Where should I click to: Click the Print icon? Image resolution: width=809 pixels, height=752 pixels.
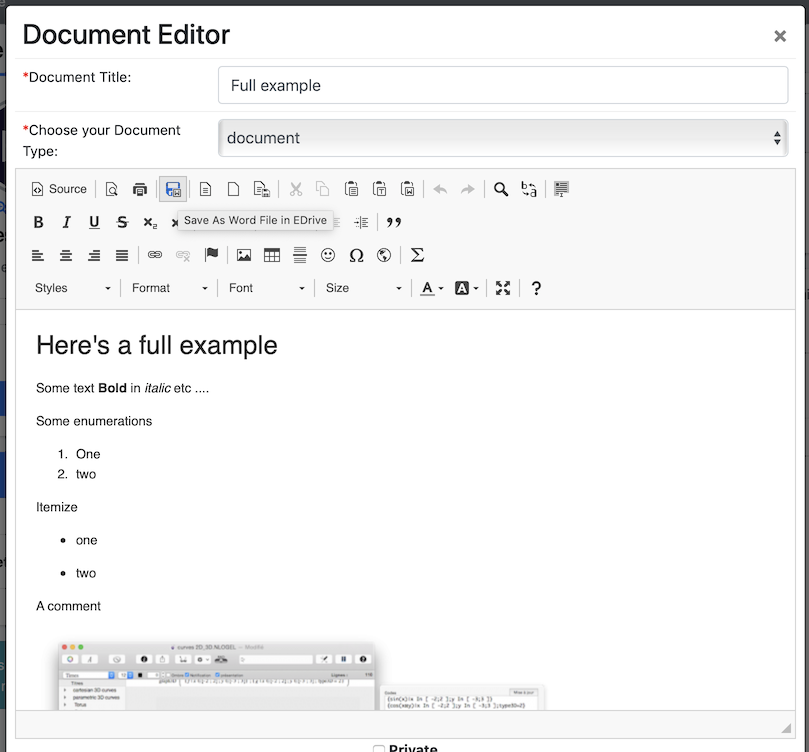pos(140,189)
